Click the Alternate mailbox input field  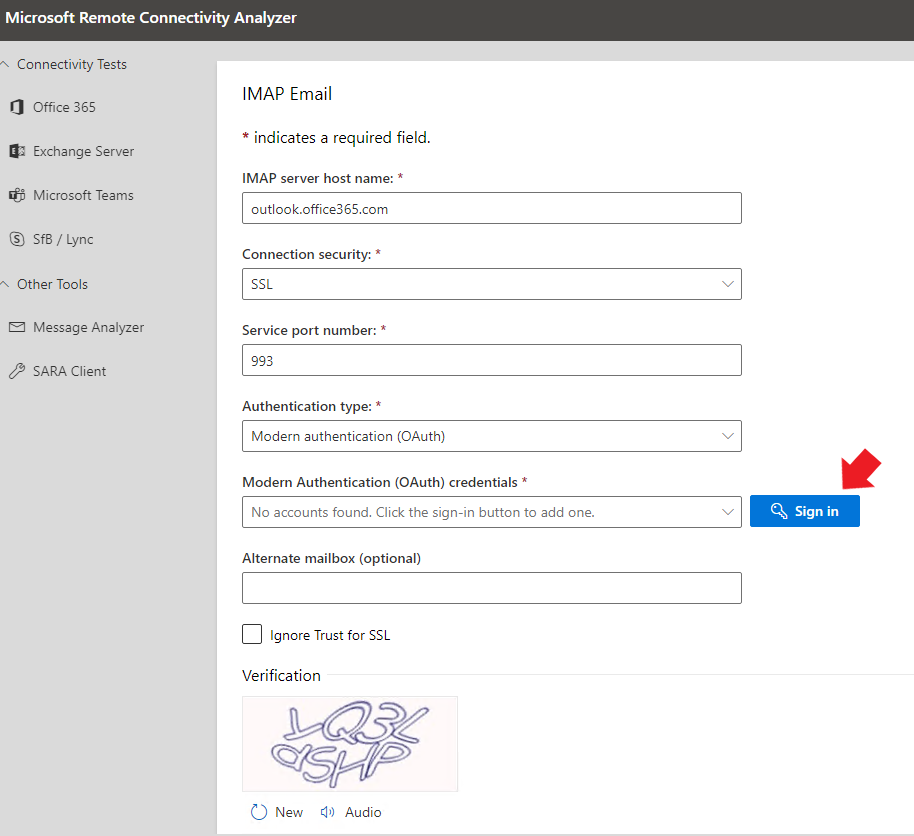pyautogui.click(x=491, y=588)
